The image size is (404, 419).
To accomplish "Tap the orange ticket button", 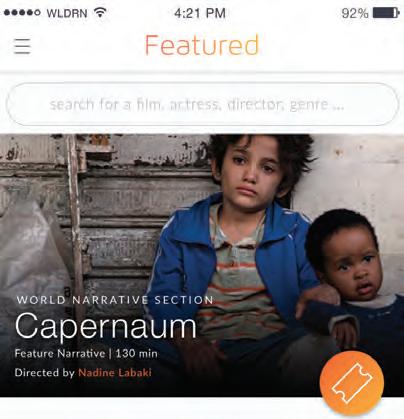I will (352, 383).
